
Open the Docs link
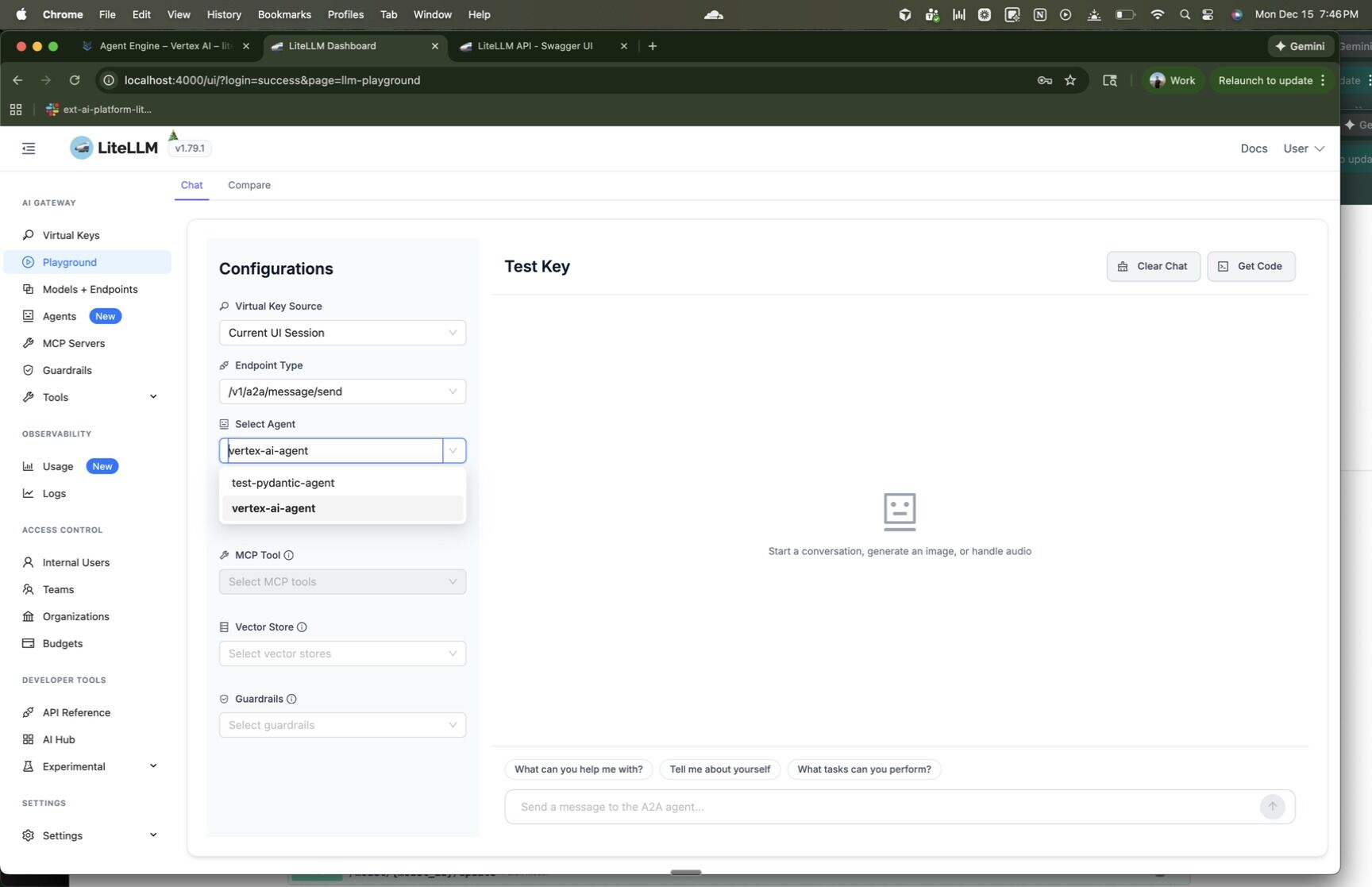[1254, 148]
